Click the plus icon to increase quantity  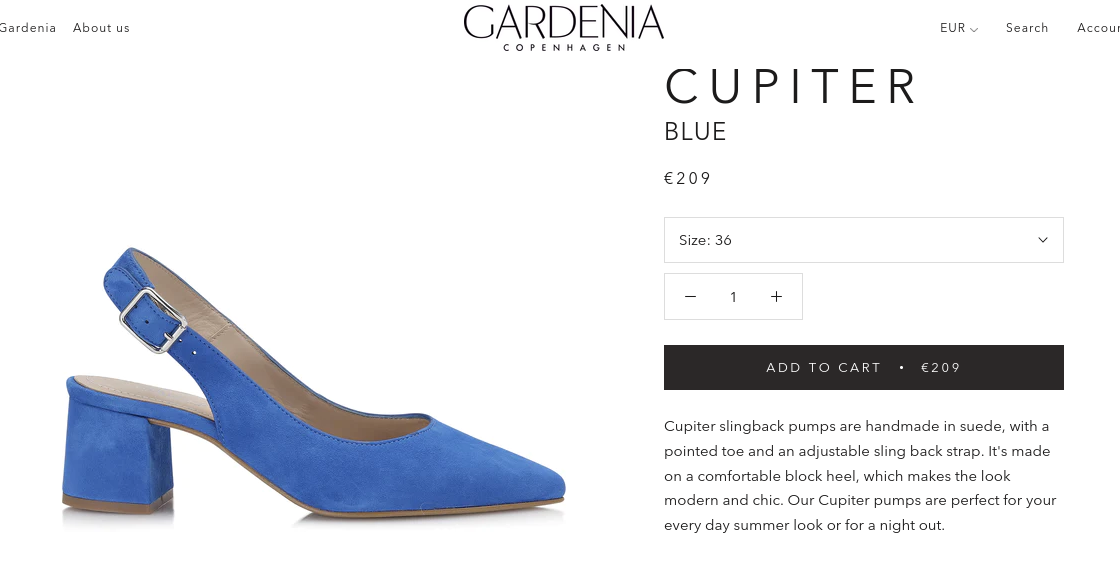tap(776, 296)
